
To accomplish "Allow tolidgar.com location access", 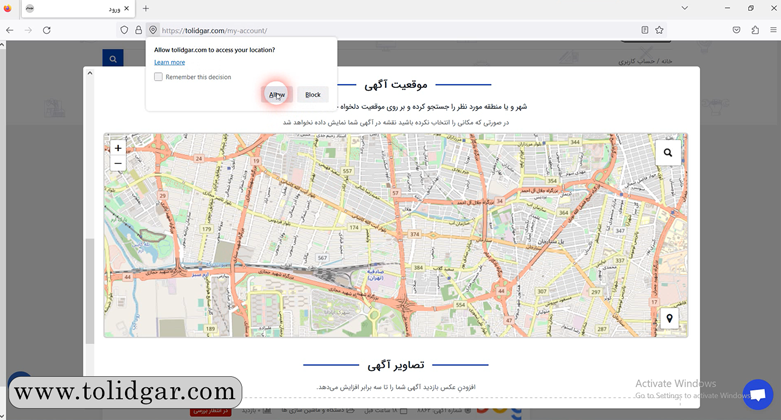I will pyautogui.click(x=276, y=95).
